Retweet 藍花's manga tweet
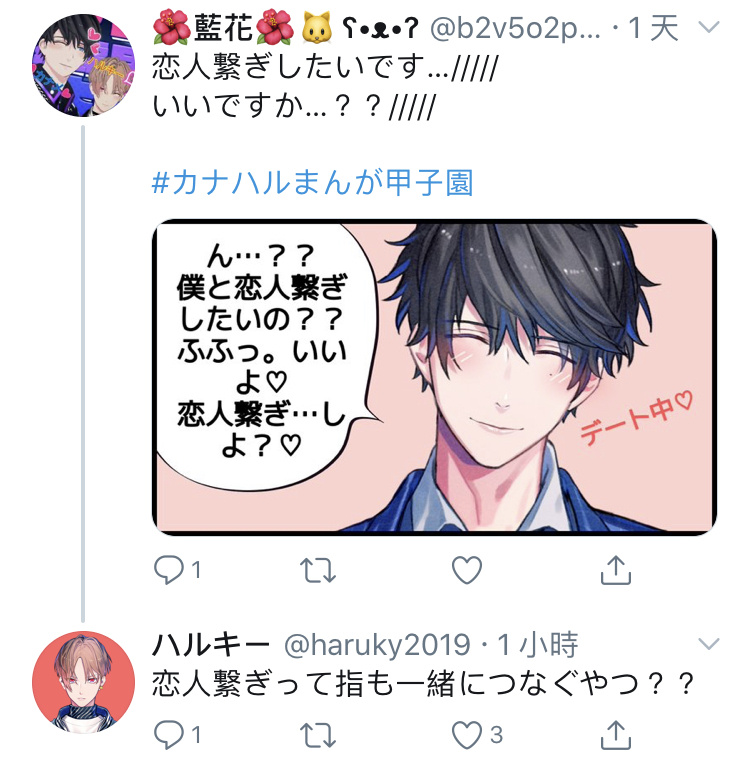The height and width of the screenshot is (765, 750). [x=318, y=570]
